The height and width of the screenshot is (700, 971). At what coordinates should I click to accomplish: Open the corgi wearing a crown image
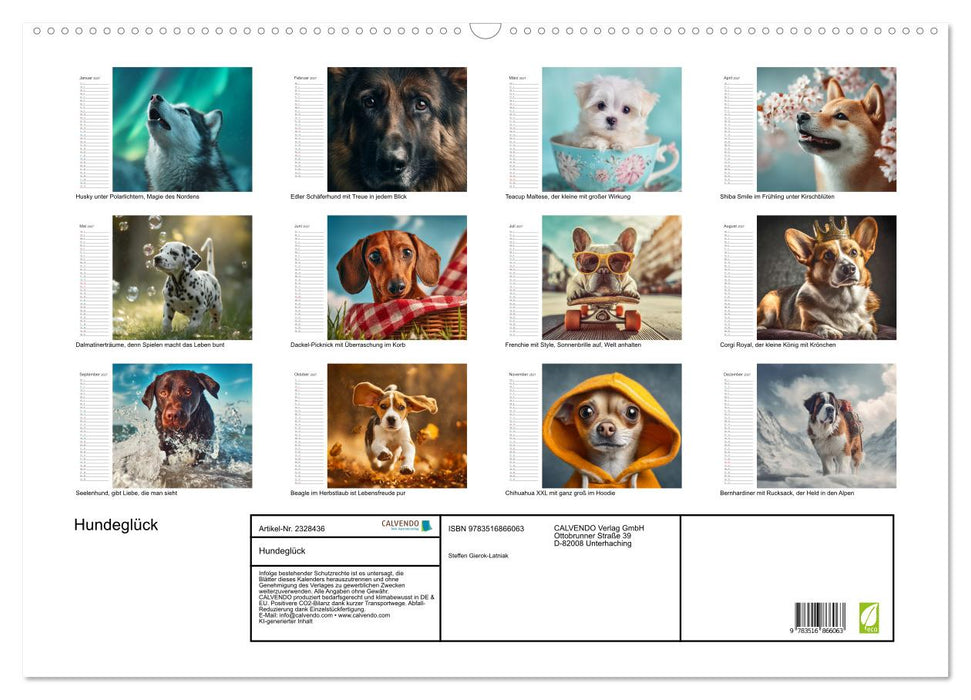826,278
